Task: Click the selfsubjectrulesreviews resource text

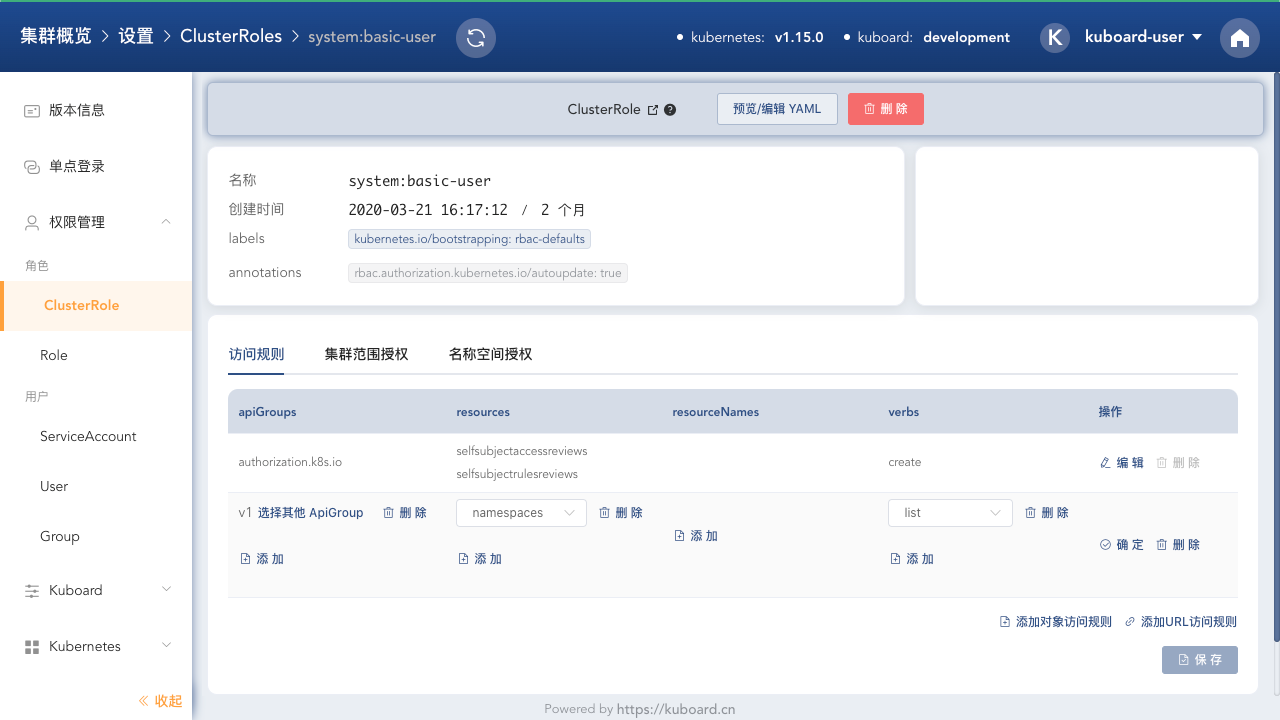Action: pyautogui.click(x=517, y=474)
